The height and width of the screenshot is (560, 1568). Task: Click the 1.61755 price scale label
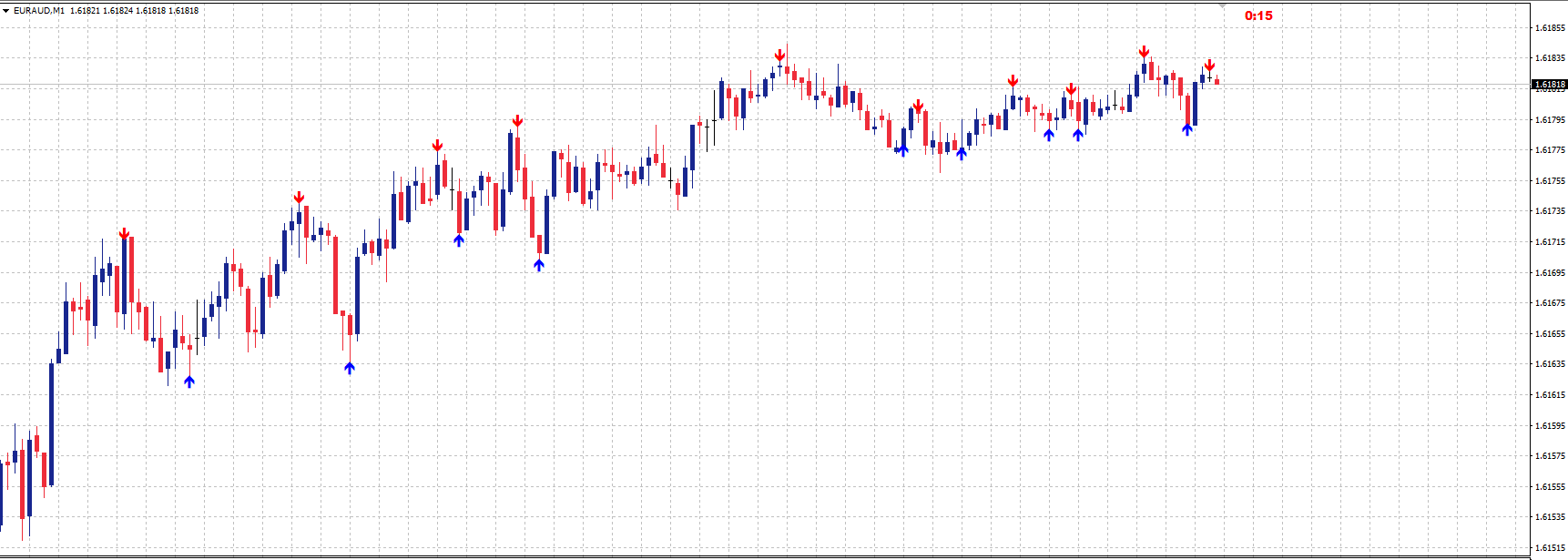1550,180
